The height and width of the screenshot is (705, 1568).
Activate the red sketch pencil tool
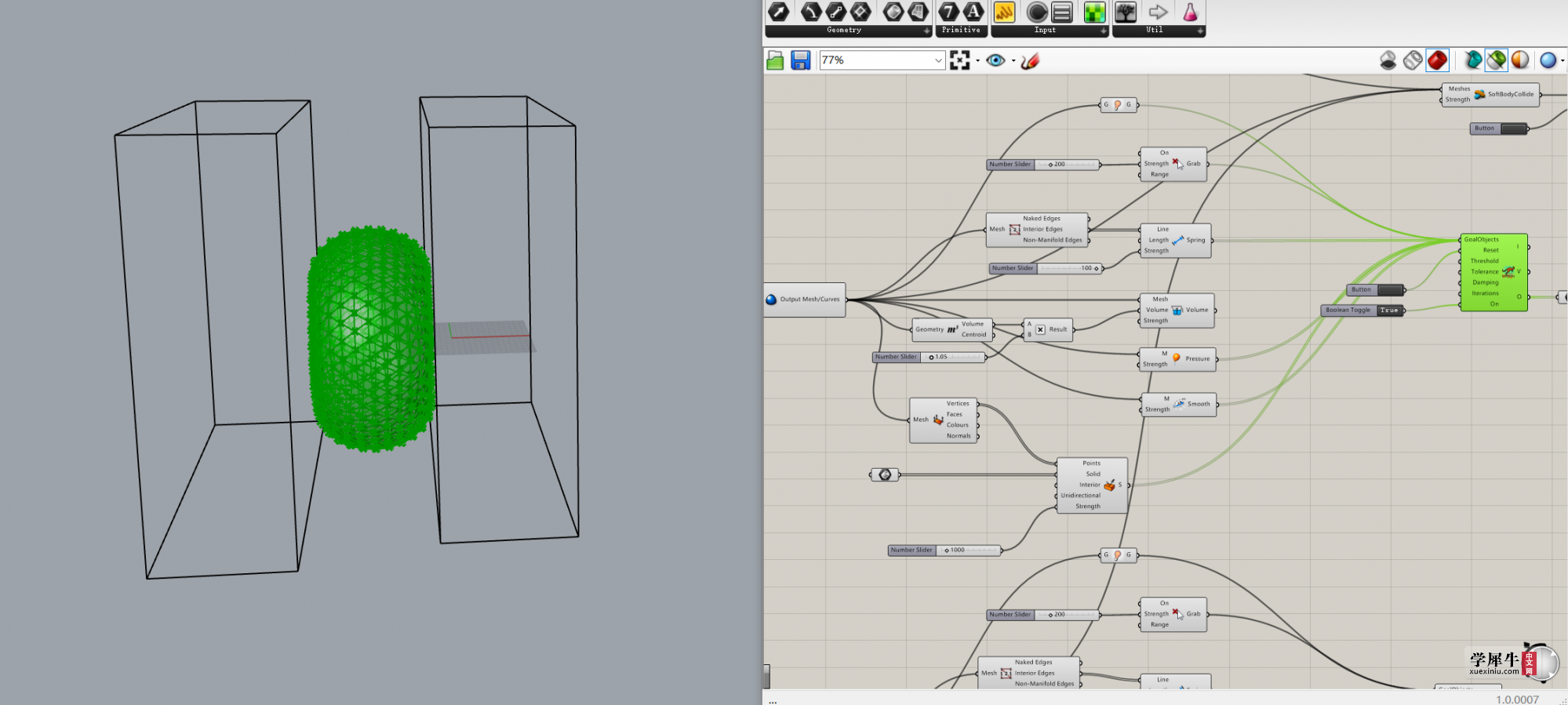tap(1030, 60)
